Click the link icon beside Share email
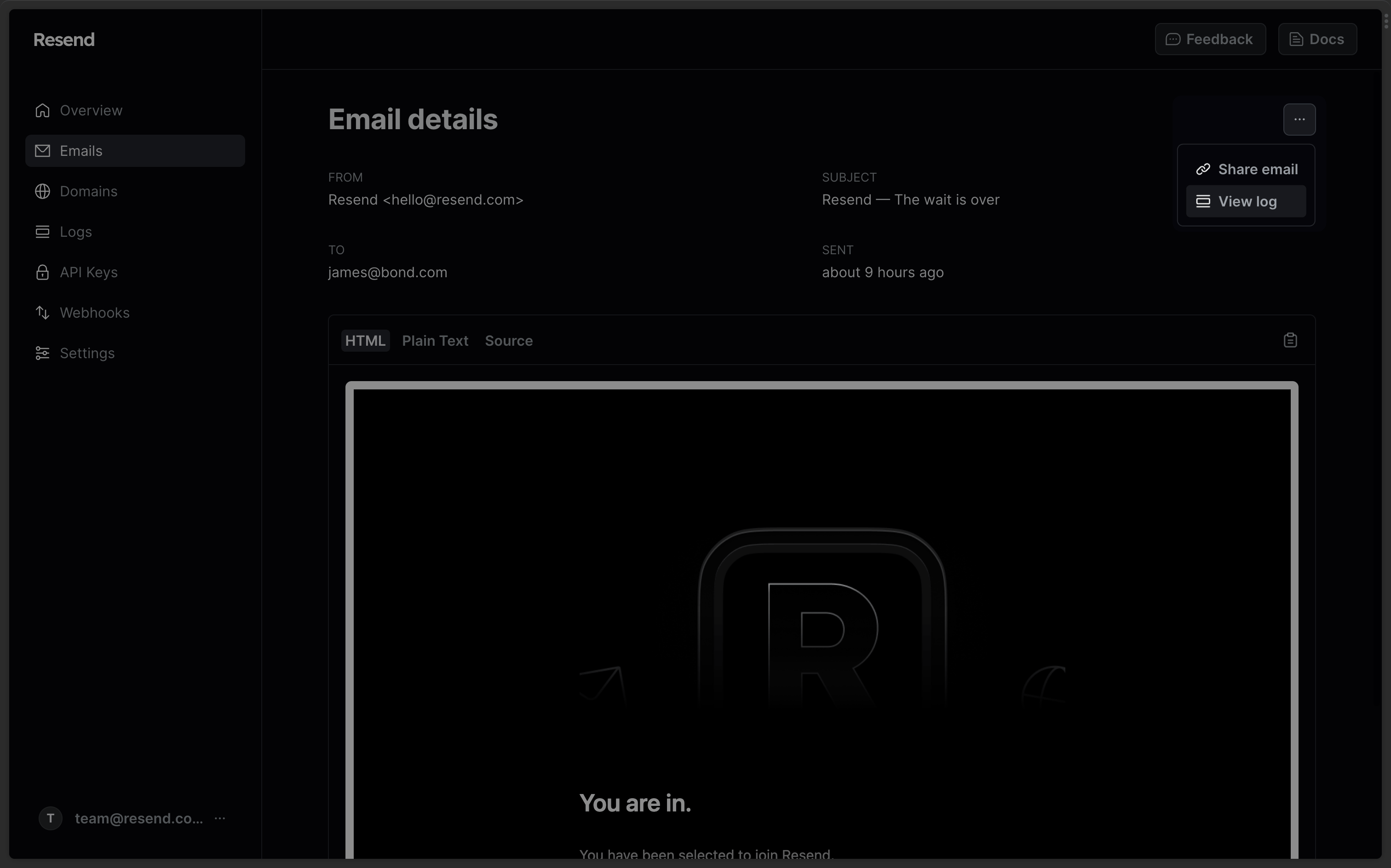 click(x=1203, y=169)
